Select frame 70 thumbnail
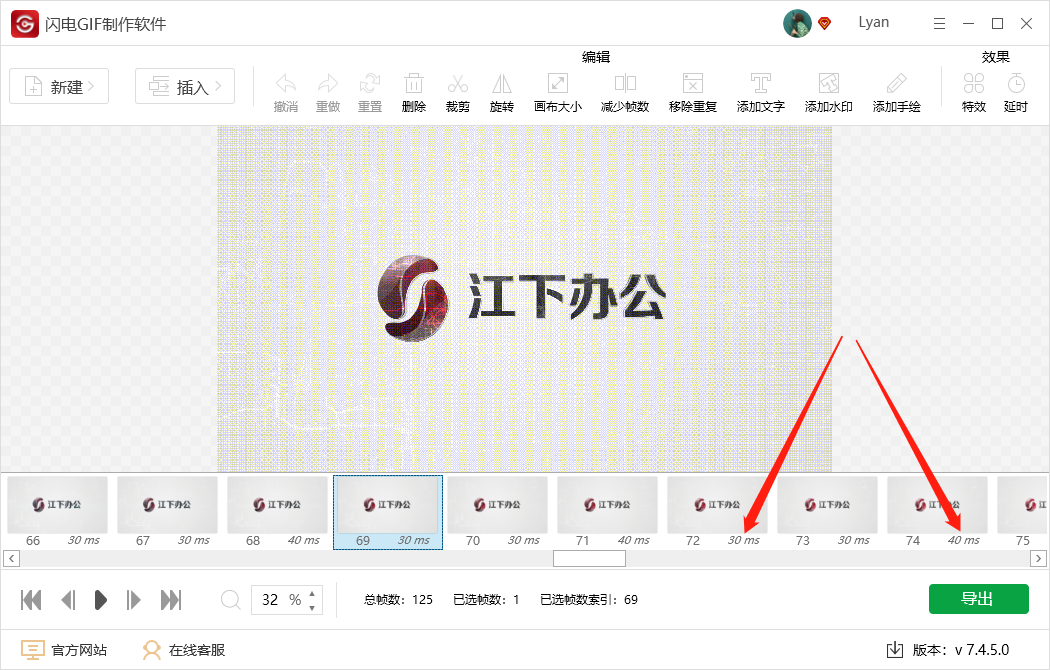This screenshot has width=1050, height=670. (x=498, y=505)
